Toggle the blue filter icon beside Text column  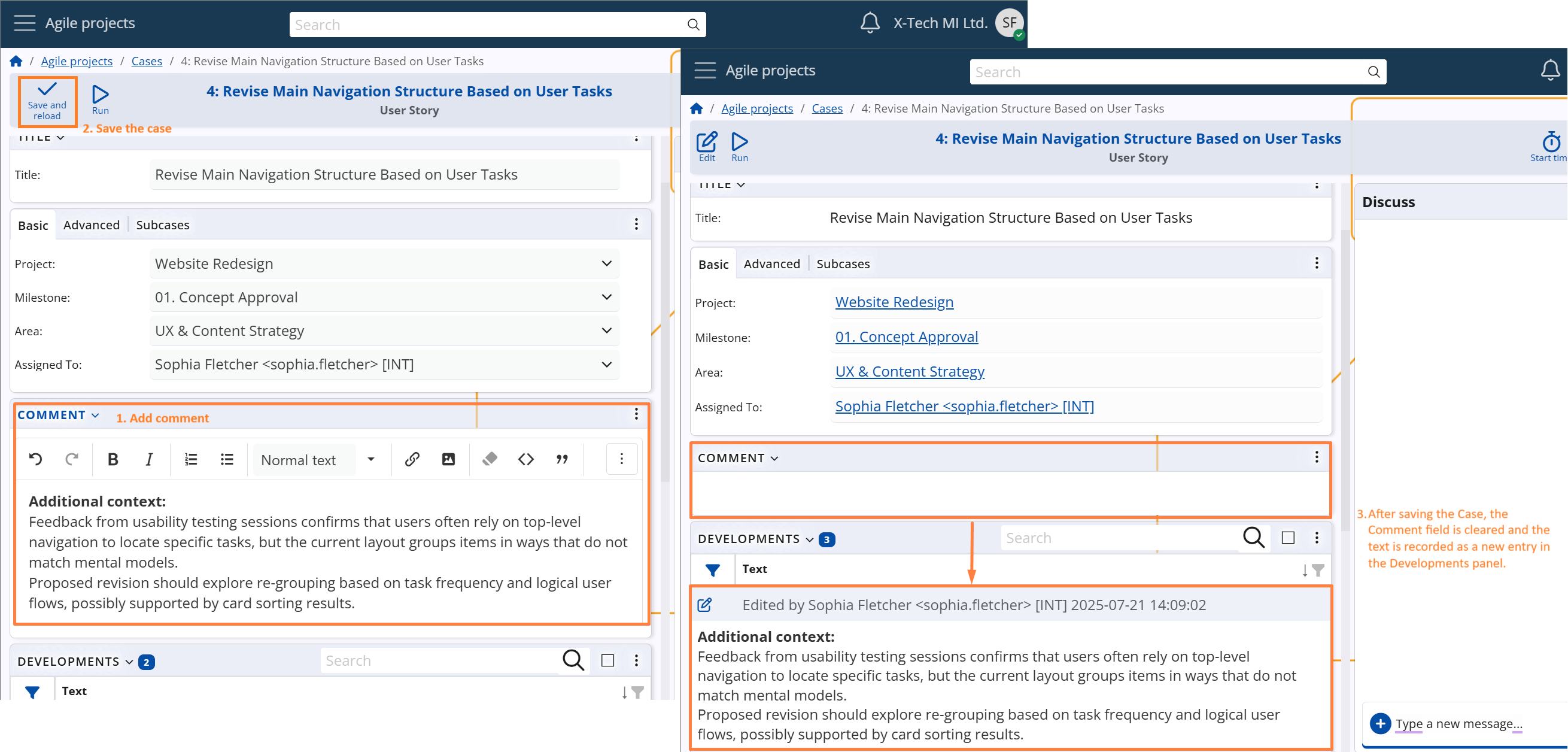(x=712, y=569)
